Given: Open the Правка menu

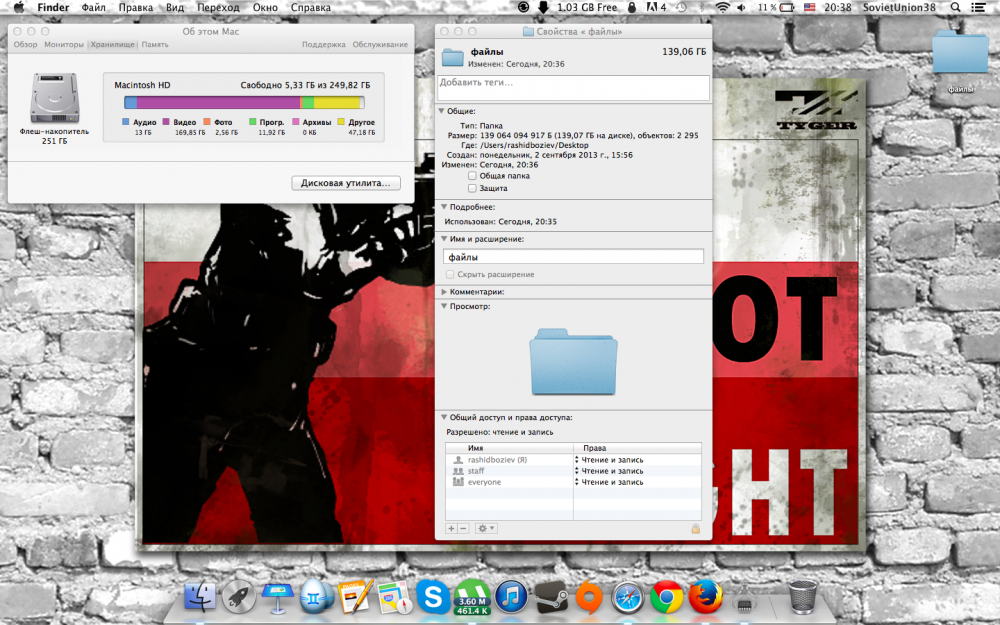Looking at the screenshot, I should pos(135,7).
